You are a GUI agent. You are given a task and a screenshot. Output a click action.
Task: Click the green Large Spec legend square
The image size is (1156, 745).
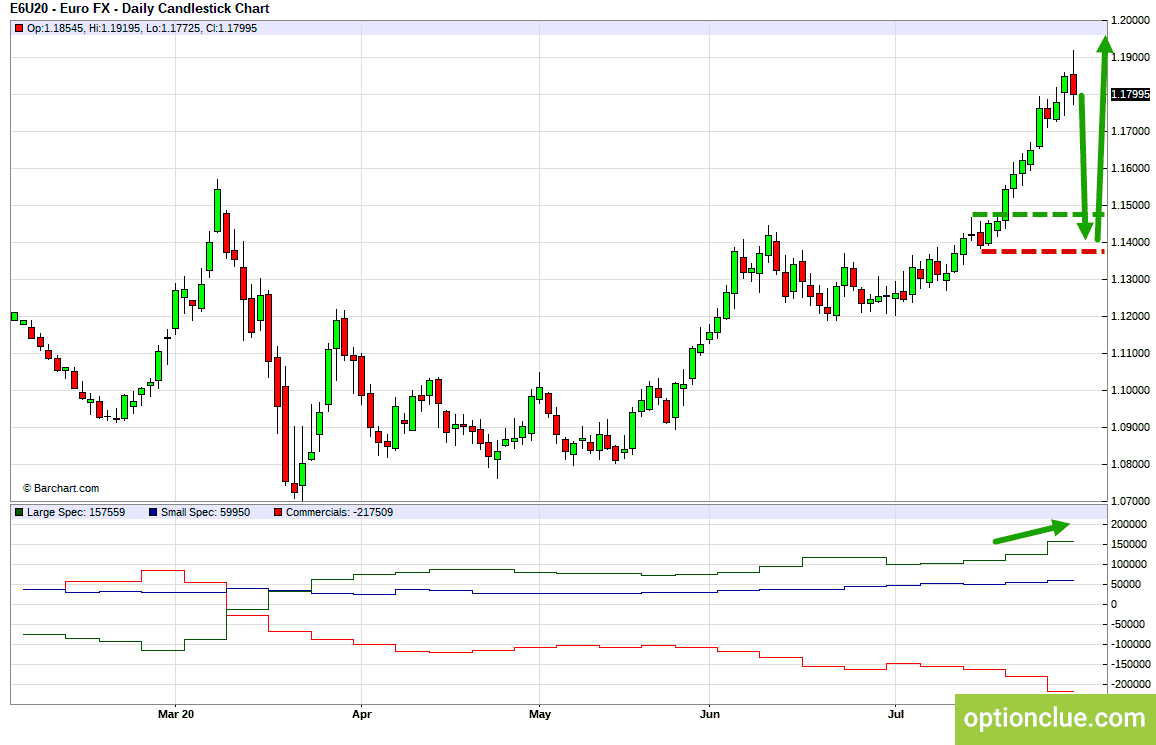pos(19,512)
